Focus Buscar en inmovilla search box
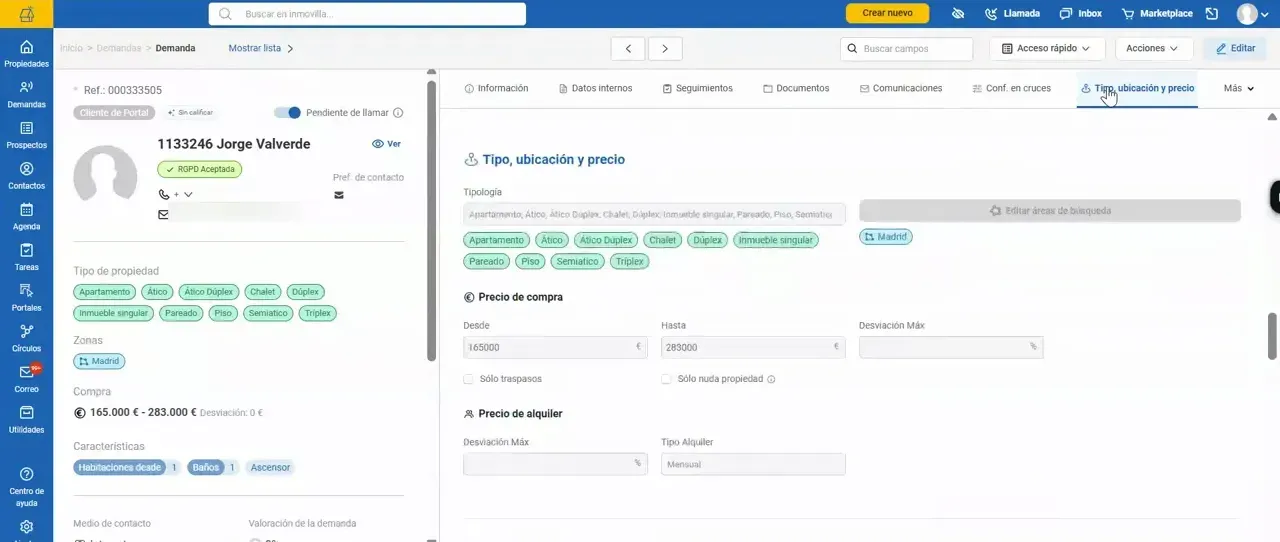Screen dimensions: 1280x542 (367, 14)
